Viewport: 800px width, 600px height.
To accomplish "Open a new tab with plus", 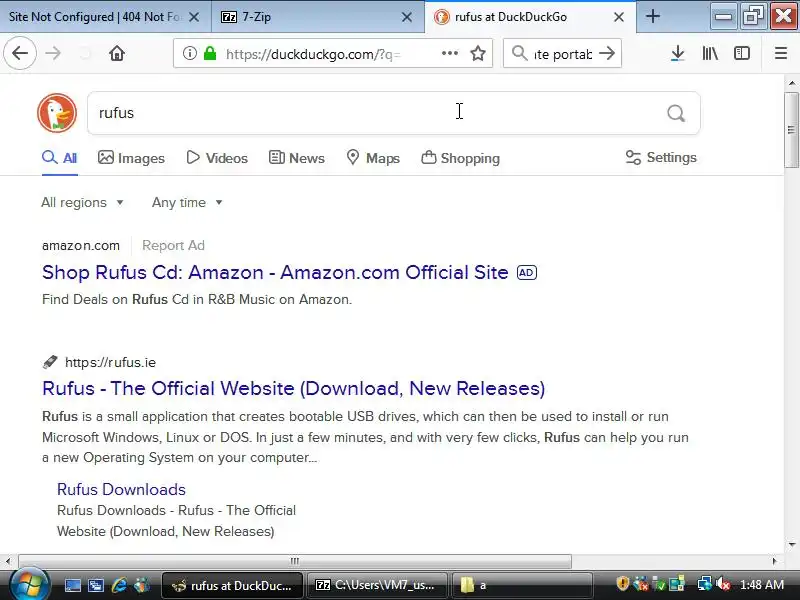I will (653, 16).
